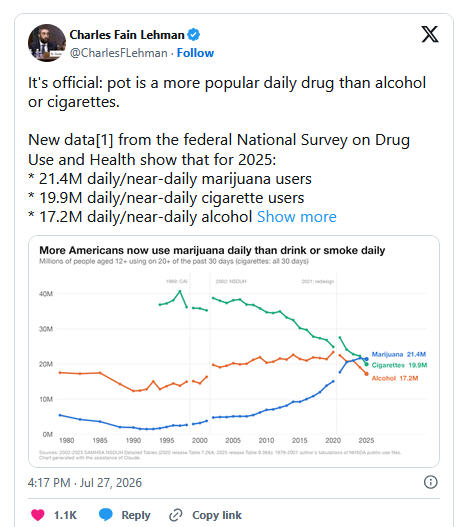Click the Copy link label

pyautogui.click(x=217, y=515)
